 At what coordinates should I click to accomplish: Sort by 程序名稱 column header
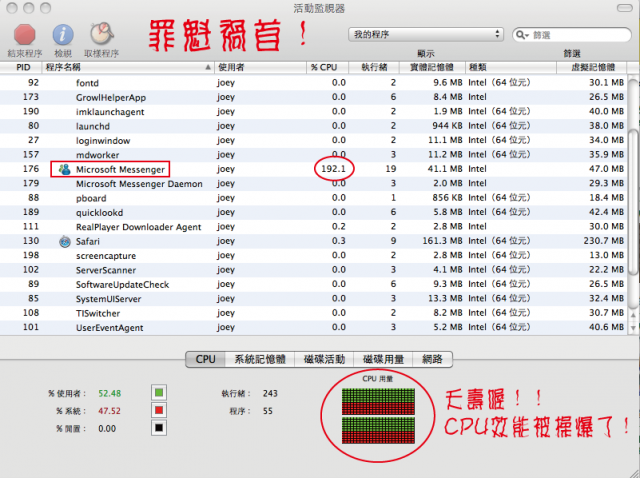coord(128,67)
